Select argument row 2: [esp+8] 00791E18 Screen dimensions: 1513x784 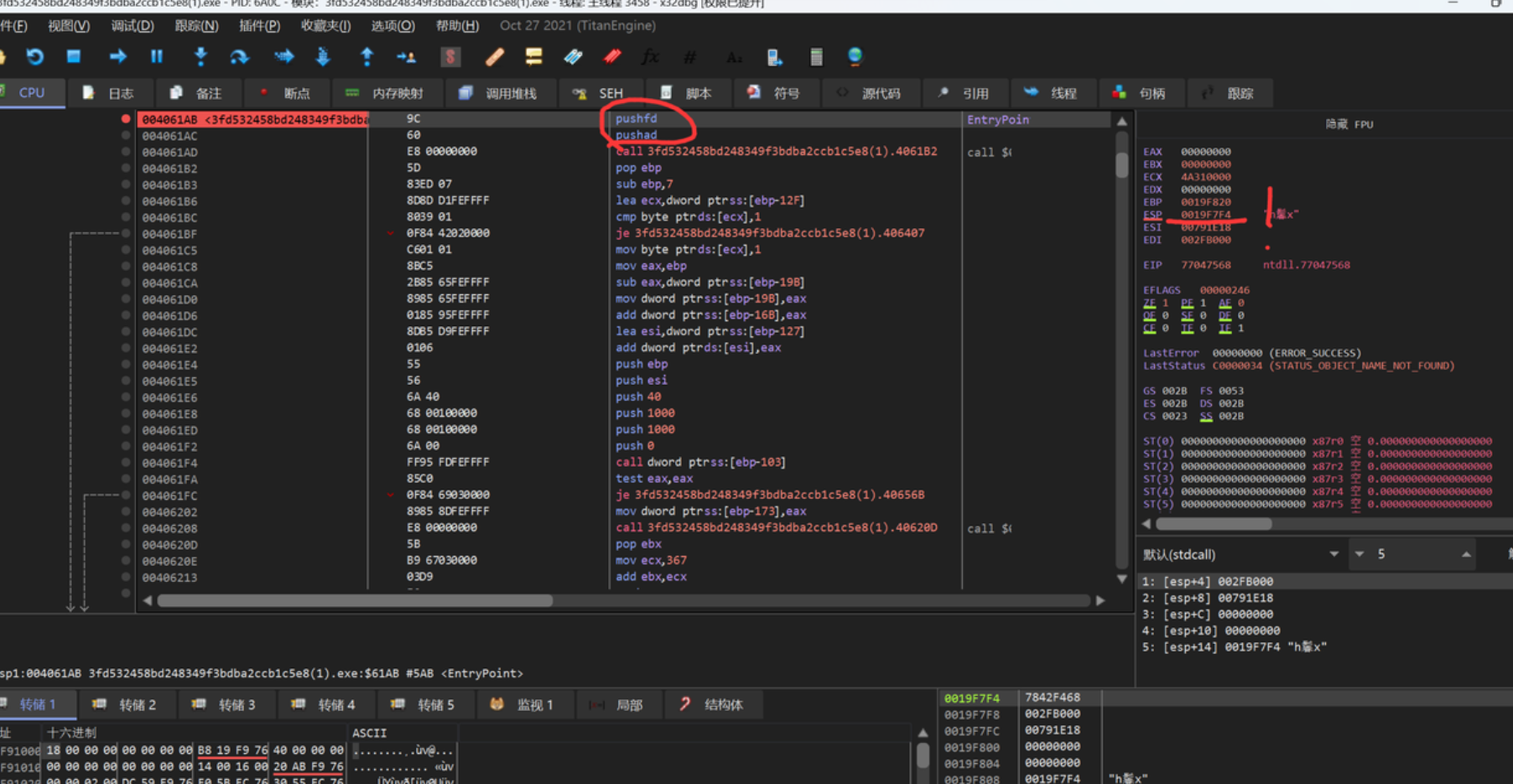(1323, 598)
